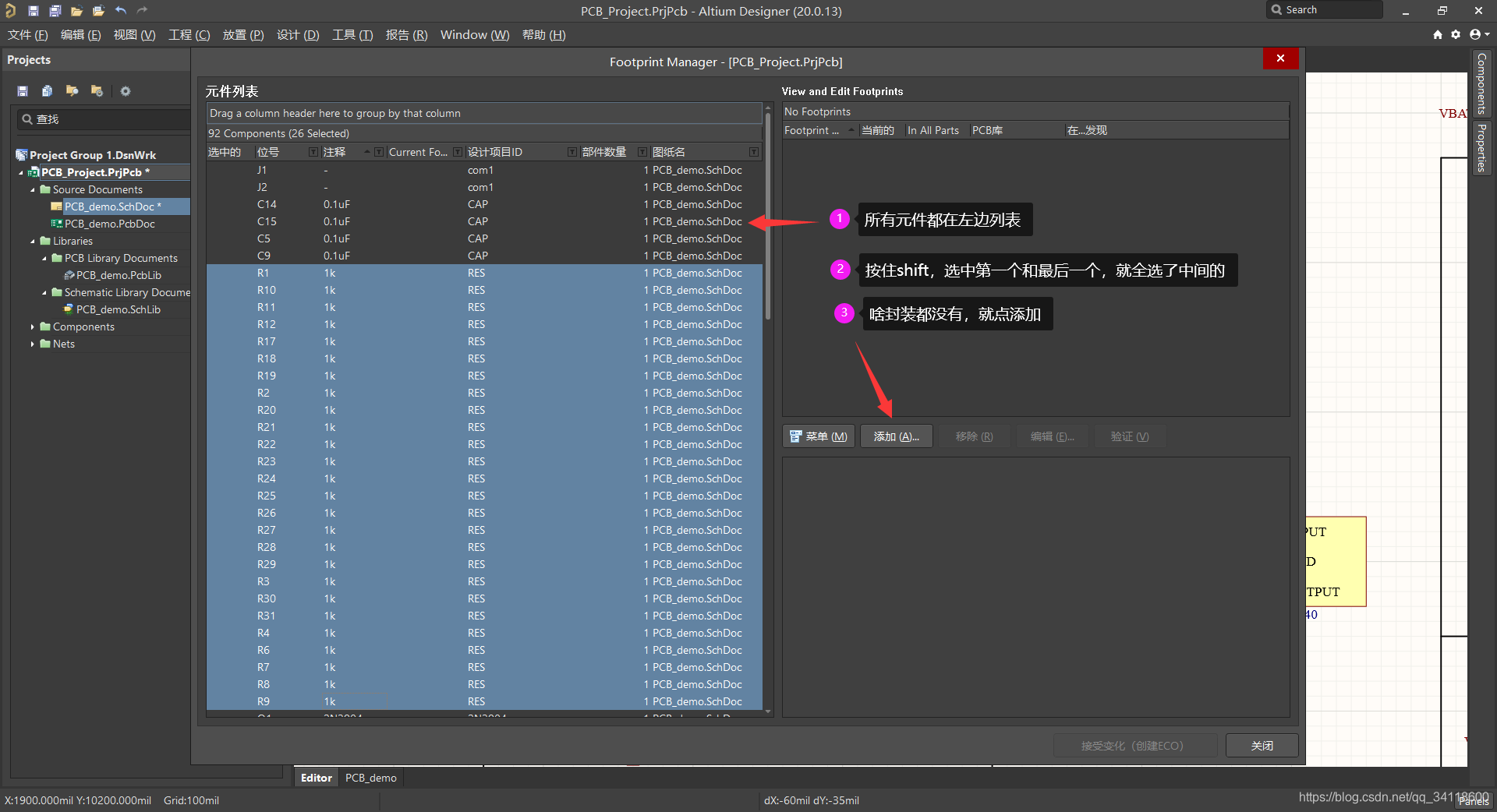
Task: Open the 设计 (D) menu
Action: pyautogui.click(x=298, y=35)
